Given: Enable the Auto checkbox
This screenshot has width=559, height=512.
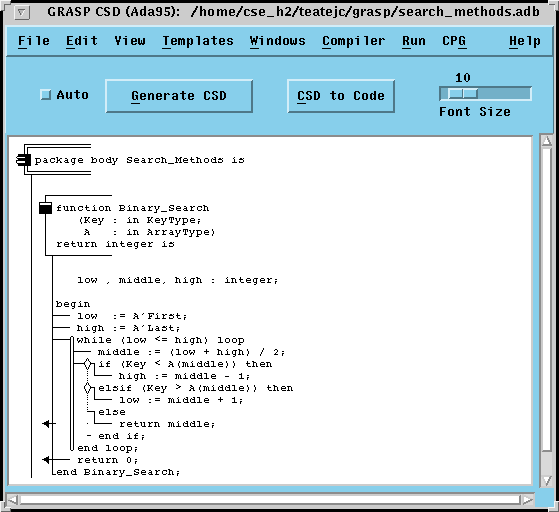Looking at the screenshot, I should (46, 94).
